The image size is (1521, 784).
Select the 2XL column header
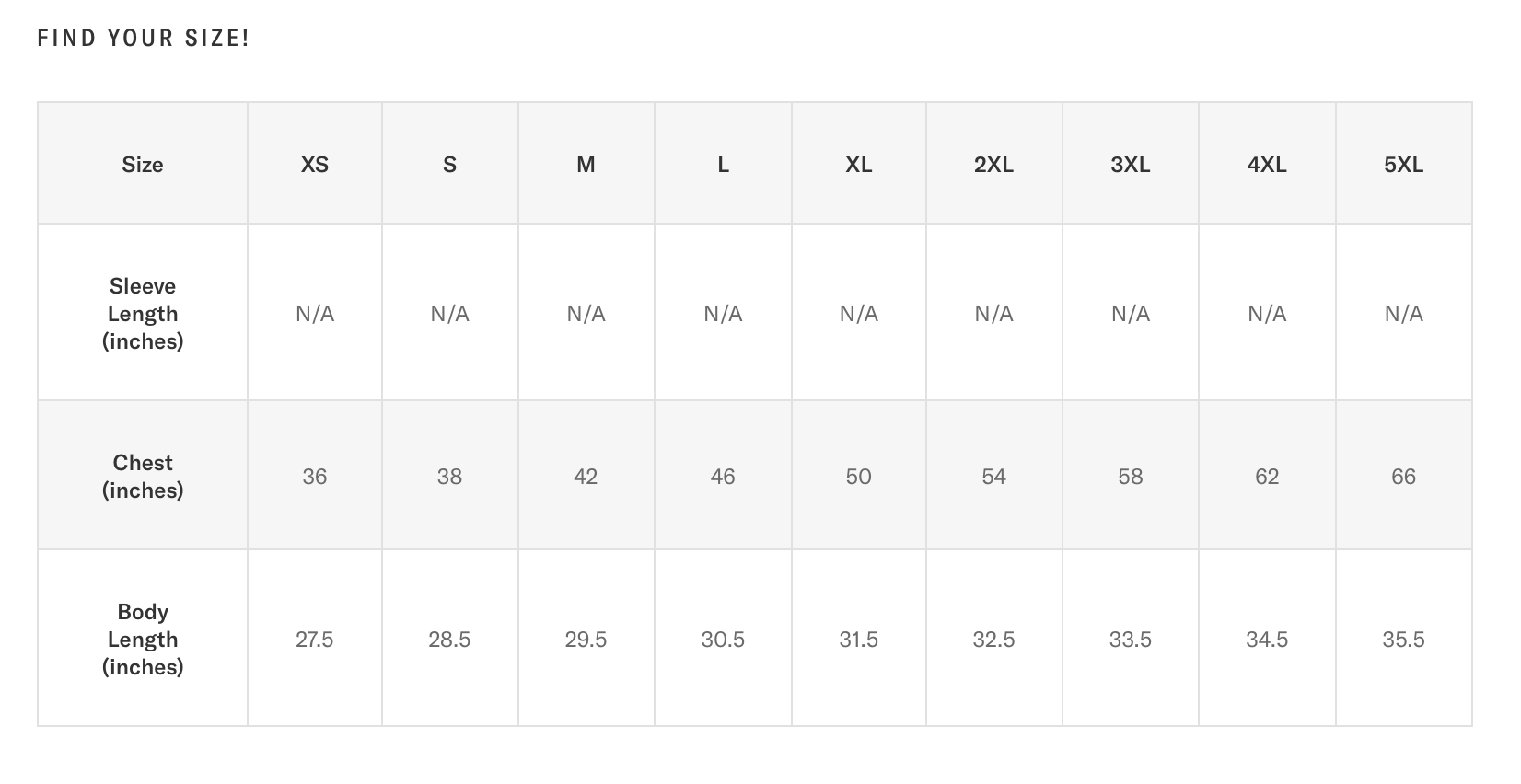pyautogui.click(x=993, y=164)
